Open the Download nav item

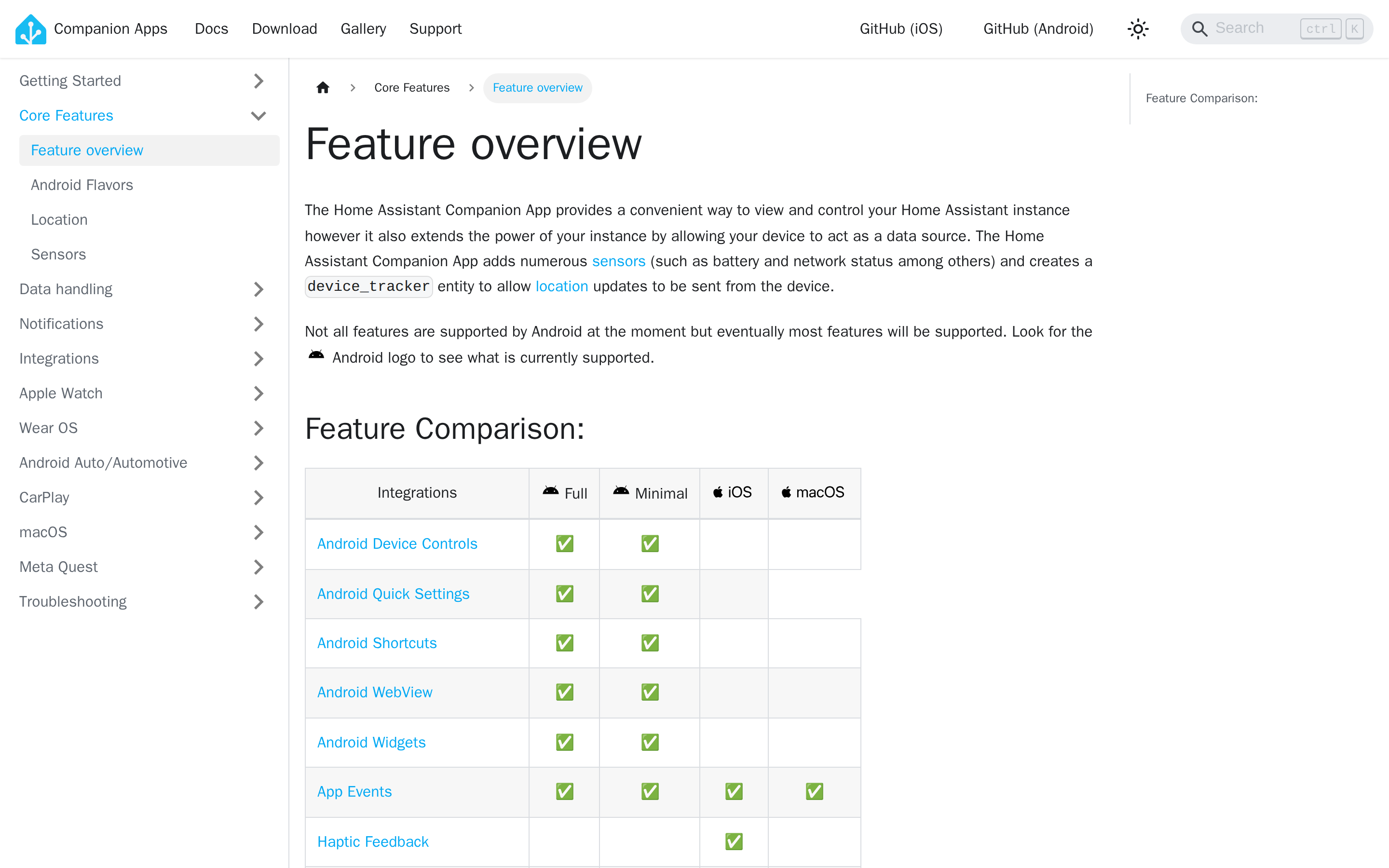[284, 29]
